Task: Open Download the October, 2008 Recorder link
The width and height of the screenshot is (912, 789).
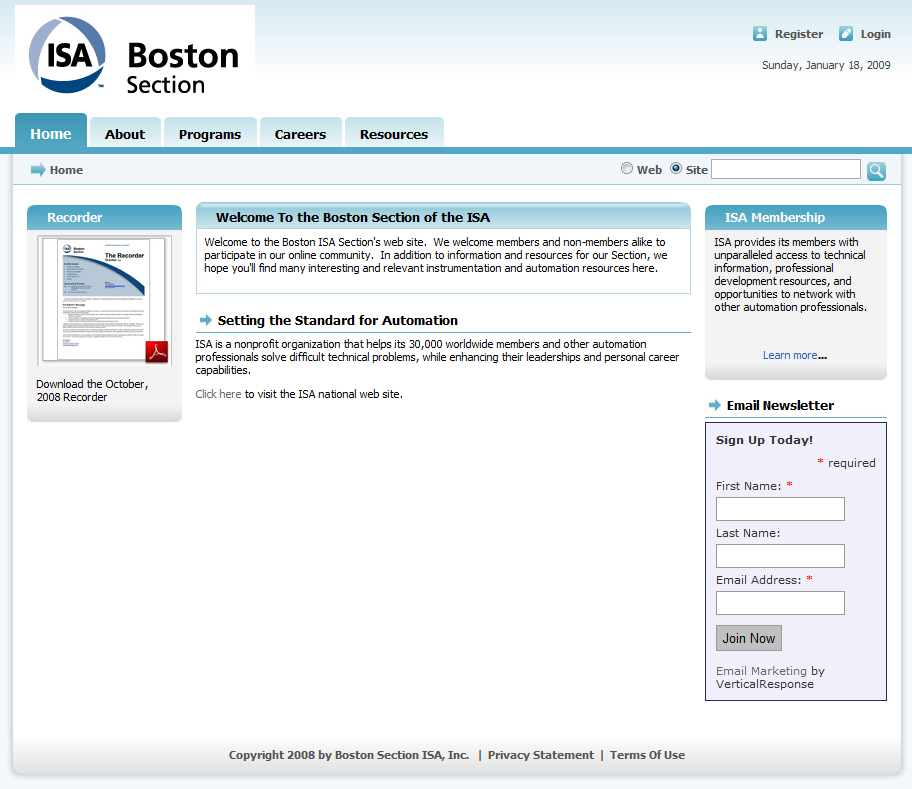Action: click(x=92, y=391)
